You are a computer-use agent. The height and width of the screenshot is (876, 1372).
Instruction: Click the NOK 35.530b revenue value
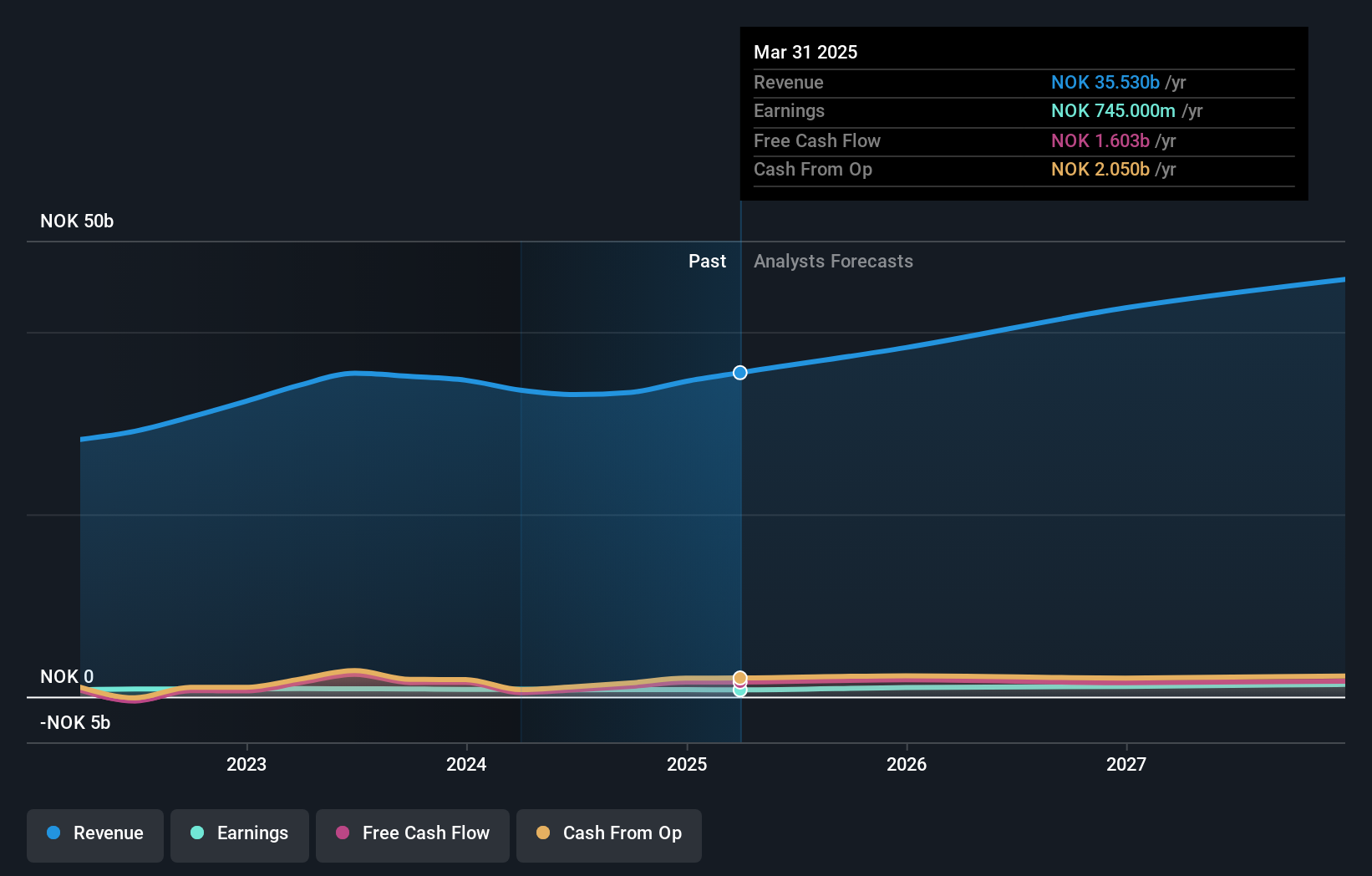(1105, 83)
